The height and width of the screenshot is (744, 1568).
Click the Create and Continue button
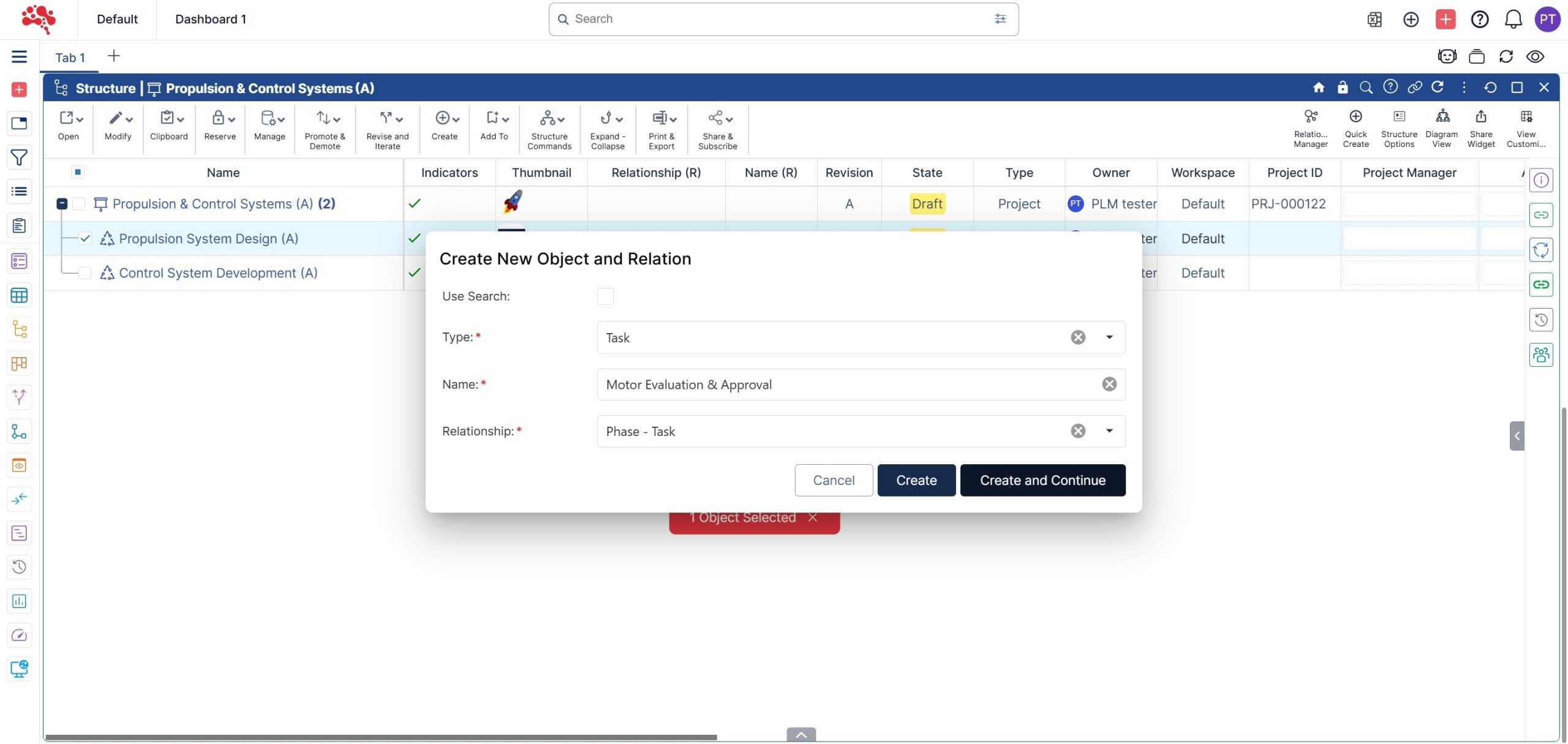pos(1042,480)
